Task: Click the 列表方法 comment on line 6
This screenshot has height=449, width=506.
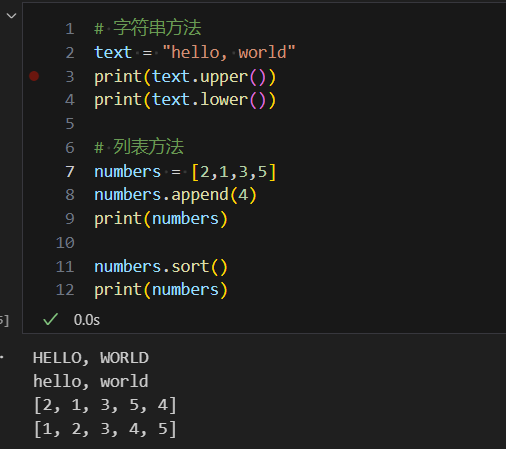Action: coord(139,147)
